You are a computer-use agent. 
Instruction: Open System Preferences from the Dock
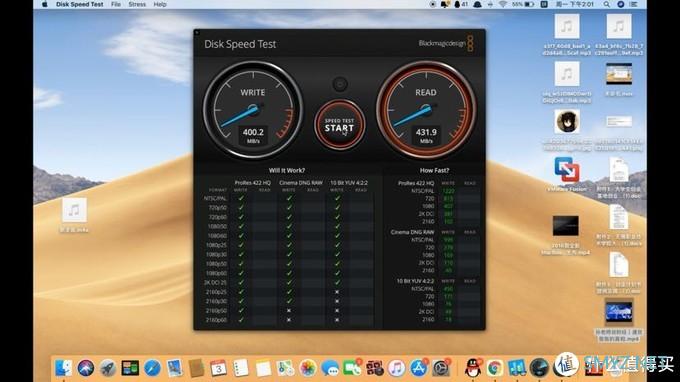(x=441, y=368)
